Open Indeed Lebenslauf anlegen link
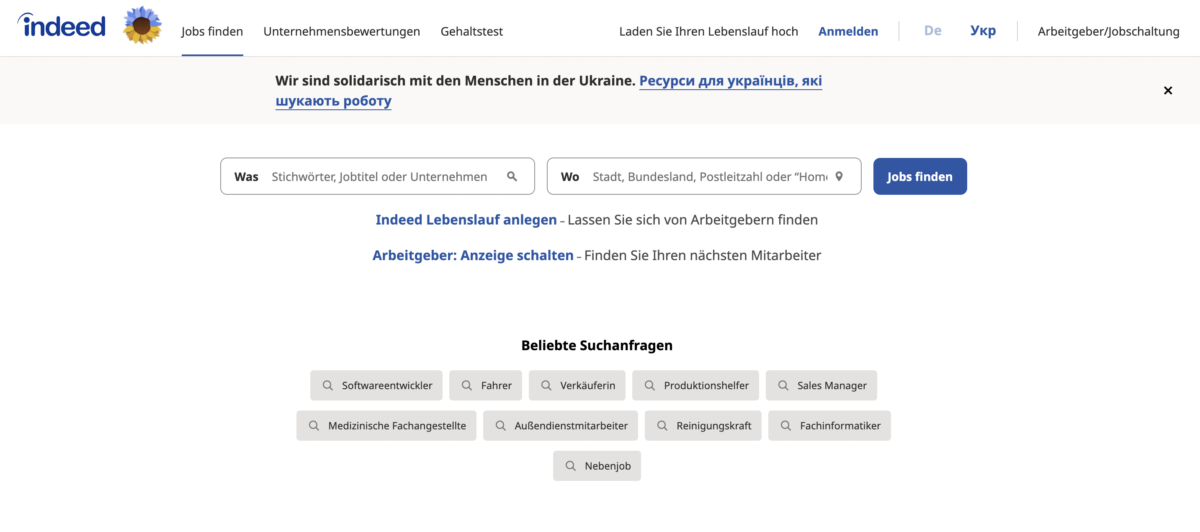The width and height of the screenshot is (1200, 532). pyautogui.click(x=465, y=219)
